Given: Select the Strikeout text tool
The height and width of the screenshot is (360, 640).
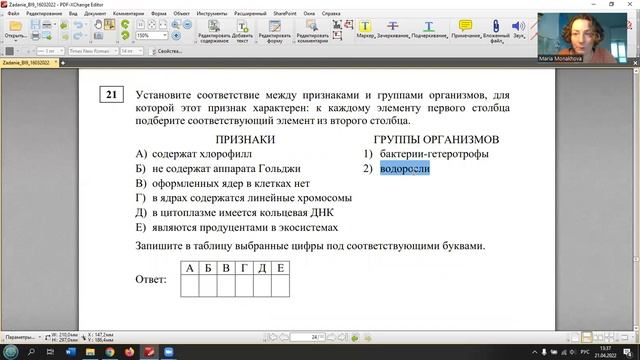Looking at the screenshot, I should (x=393, y=29).
